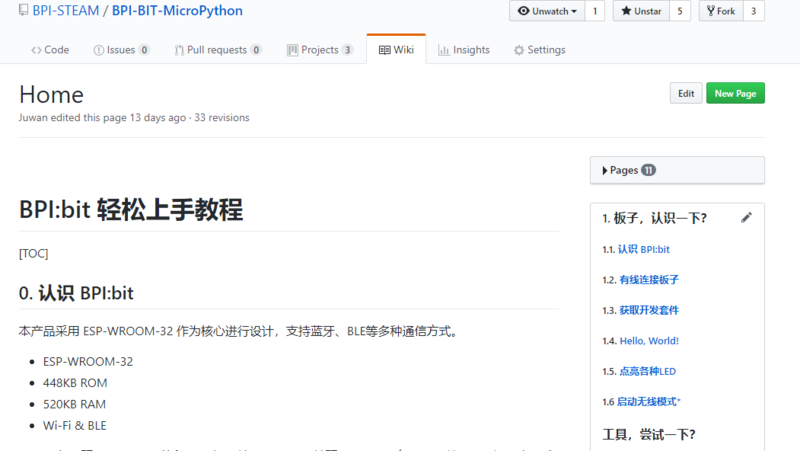
Task: Switch to the Code tab
Action: click(50, 49)
